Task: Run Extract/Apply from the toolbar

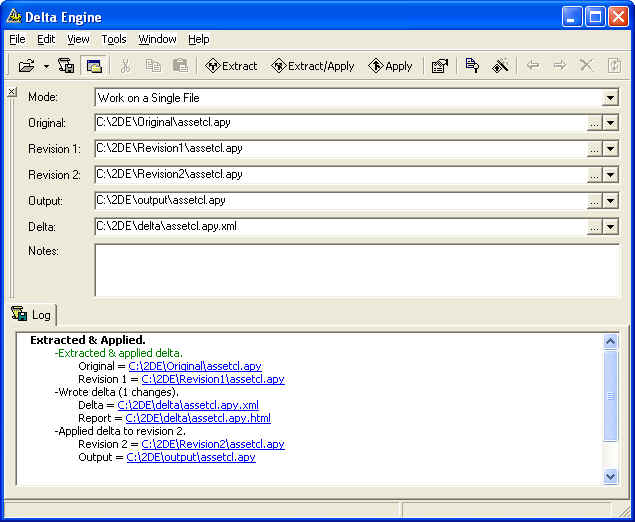Action: [313, 66]
